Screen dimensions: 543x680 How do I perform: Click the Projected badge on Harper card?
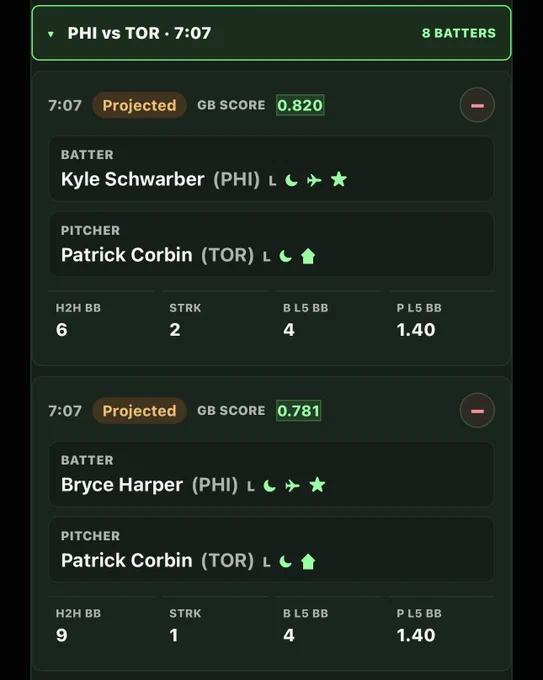pyautogui.click(x=139, y=411)
